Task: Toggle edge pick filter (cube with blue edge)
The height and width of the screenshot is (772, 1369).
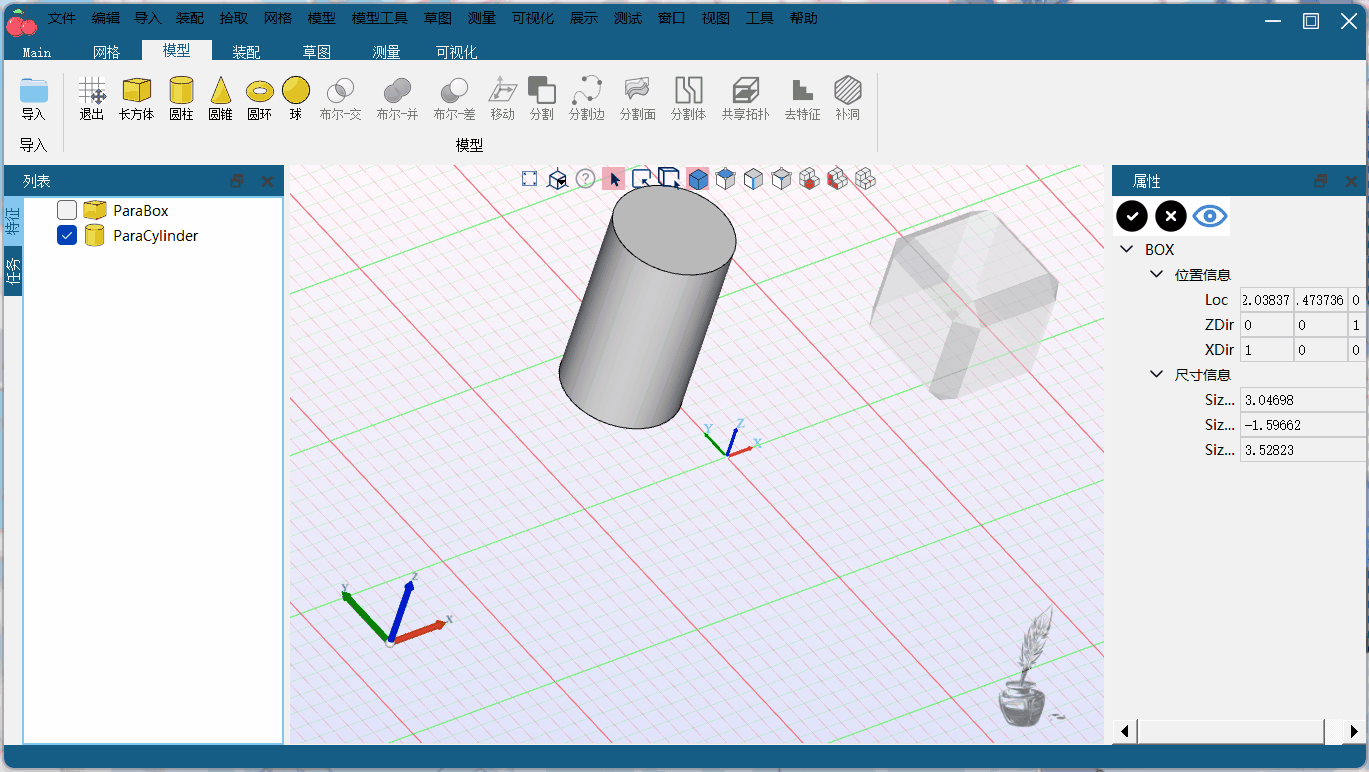Action: (754, 179)
